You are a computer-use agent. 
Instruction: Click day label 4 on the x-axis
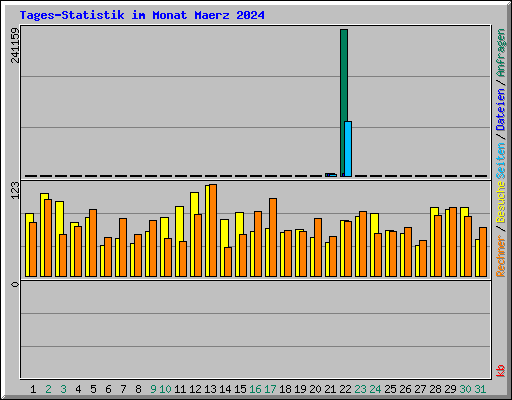(x=78, y=389)
